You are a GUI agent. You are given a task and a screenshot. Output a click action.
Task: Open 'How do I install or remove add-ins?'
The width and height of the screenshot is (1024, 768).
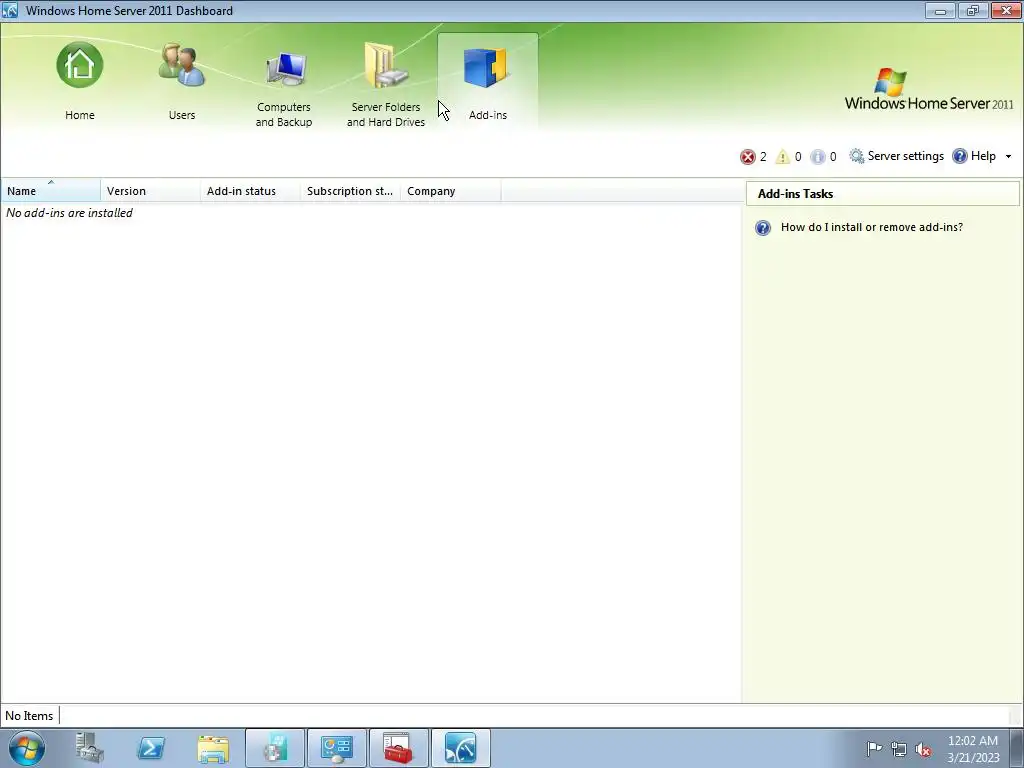point(871,227)
